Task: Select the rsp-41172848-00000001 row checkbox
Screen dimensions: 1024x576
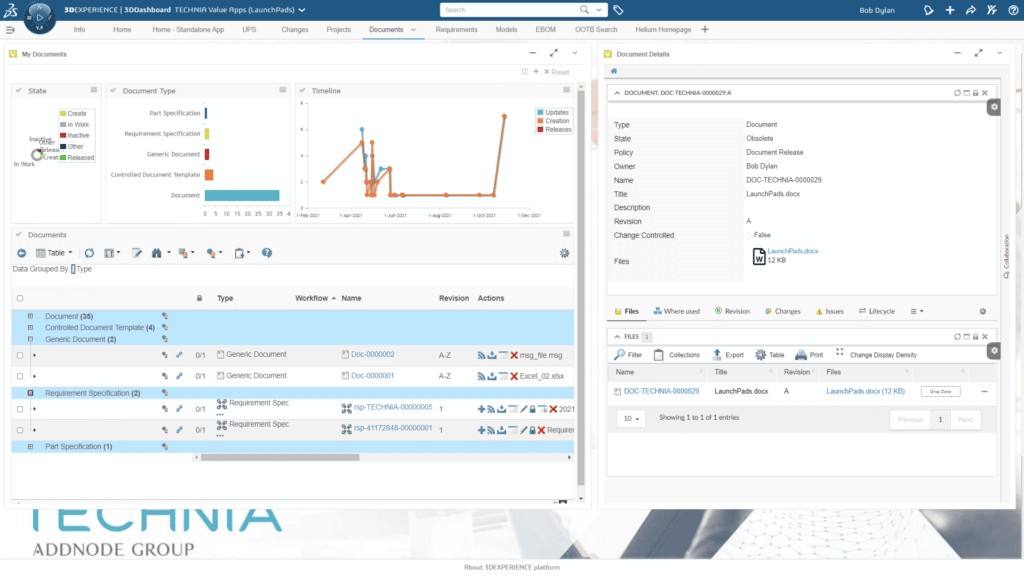Action: click(20, 430)
